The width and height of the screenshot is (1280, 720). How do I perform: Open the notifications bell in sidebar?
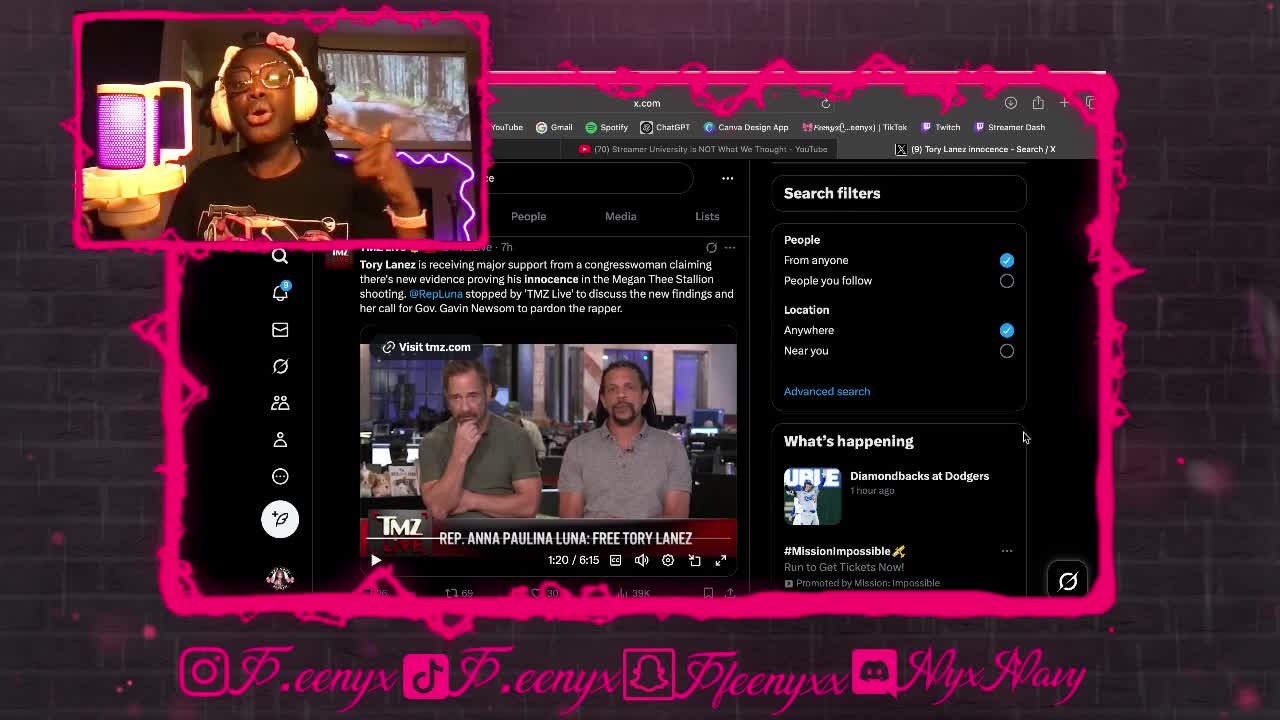pyautogui.click(x=280, y=292)
